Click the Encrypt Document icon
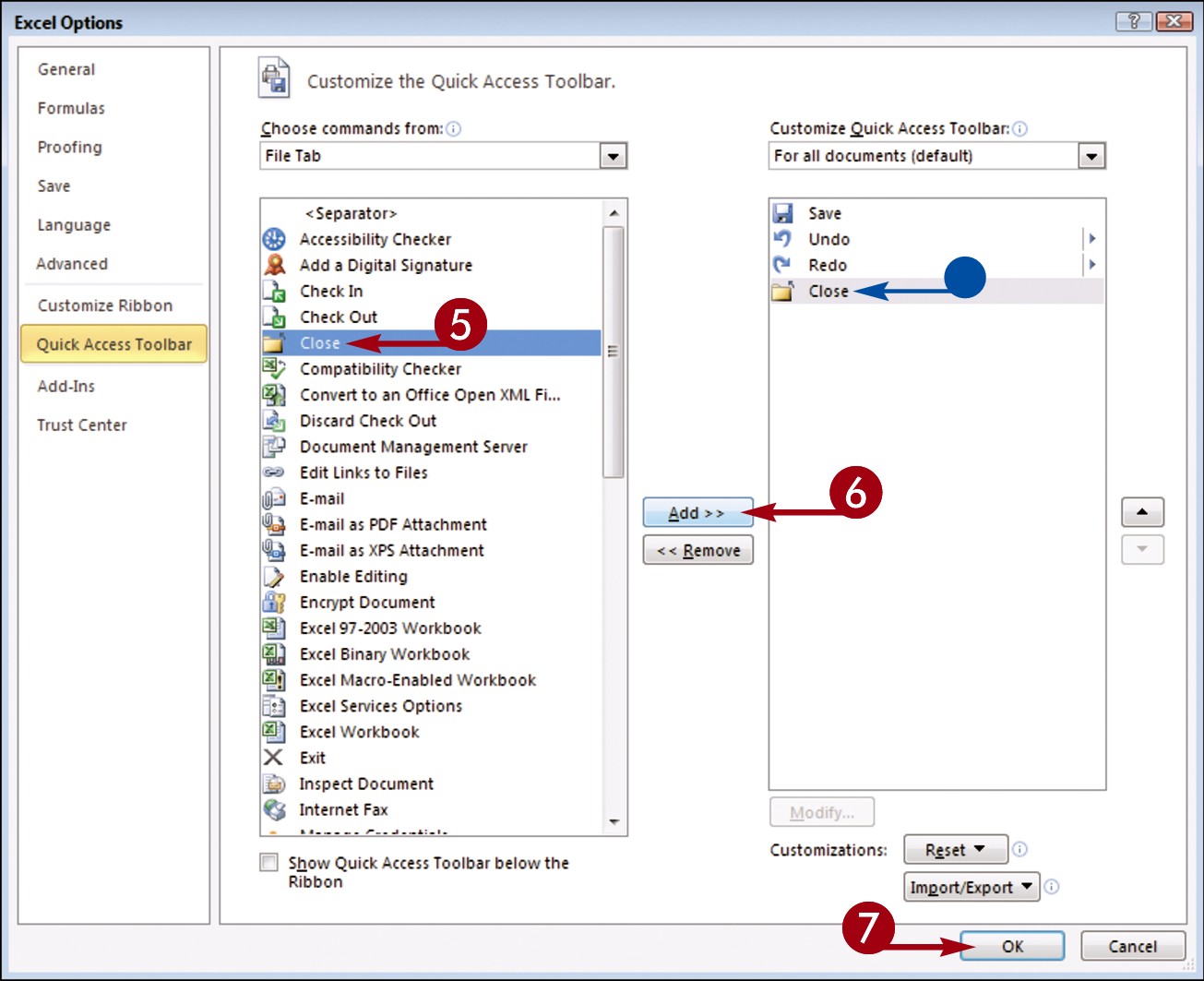The image size is (1204, 981). click(x=274, y=602)
